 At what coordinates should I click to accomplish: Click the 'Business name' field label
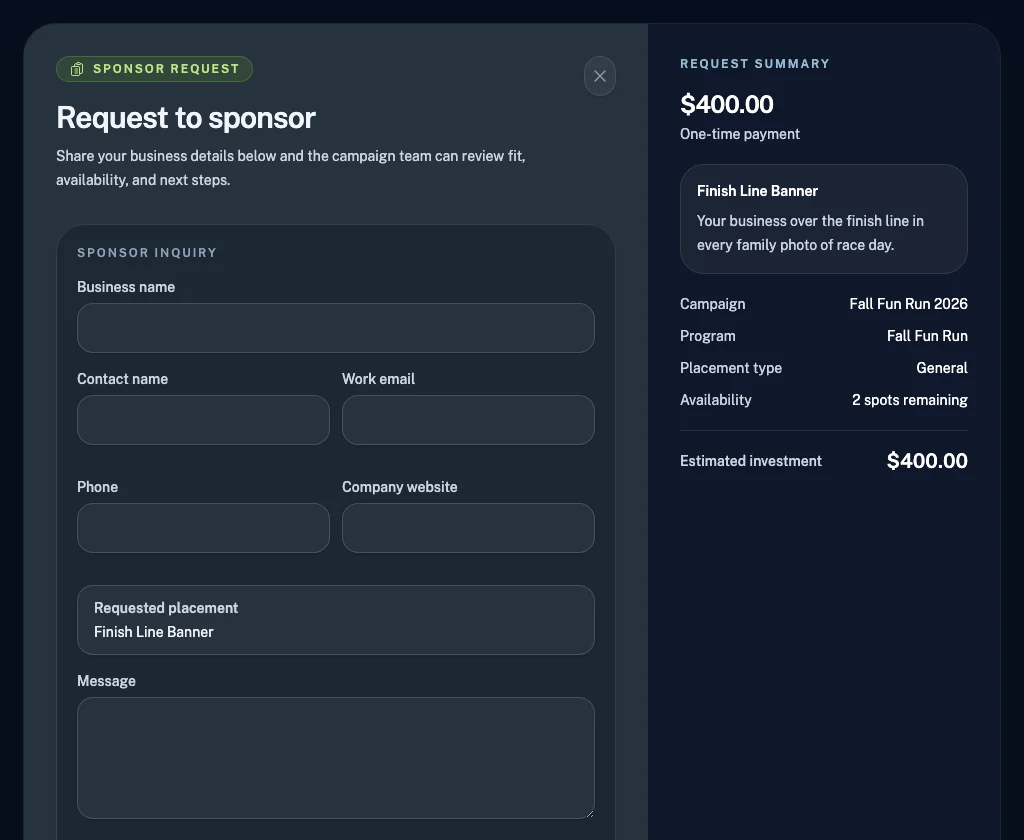[x=126, y=287]
